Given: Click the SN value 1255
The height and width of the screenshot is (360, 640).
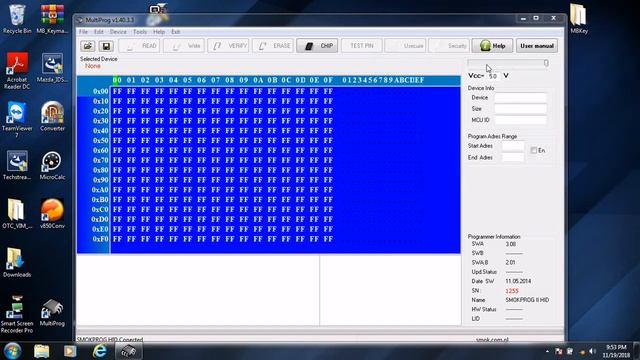Looking at the screenshot, I should [512, 291].
